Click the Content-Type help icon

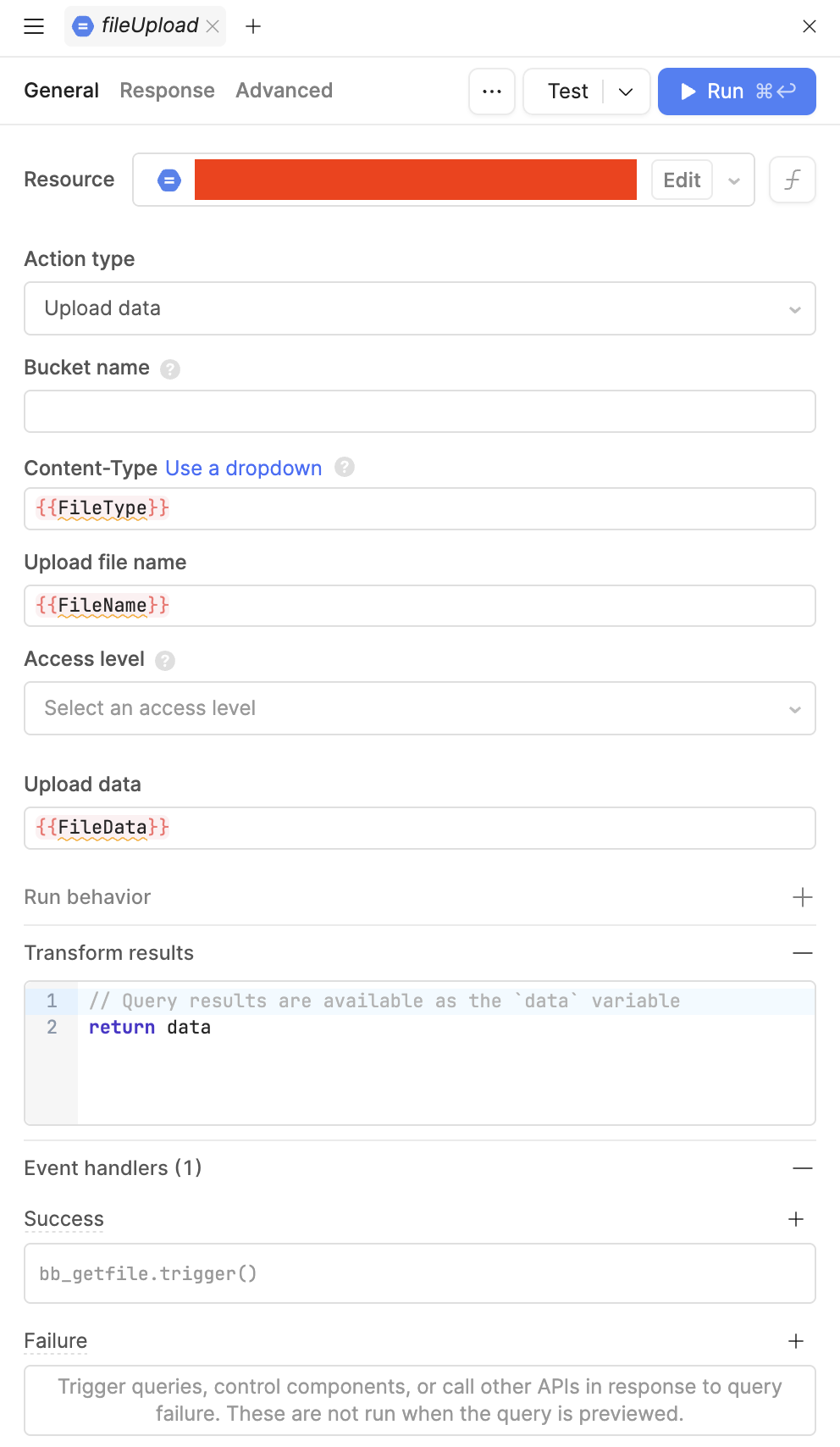(x=345, y=467)
